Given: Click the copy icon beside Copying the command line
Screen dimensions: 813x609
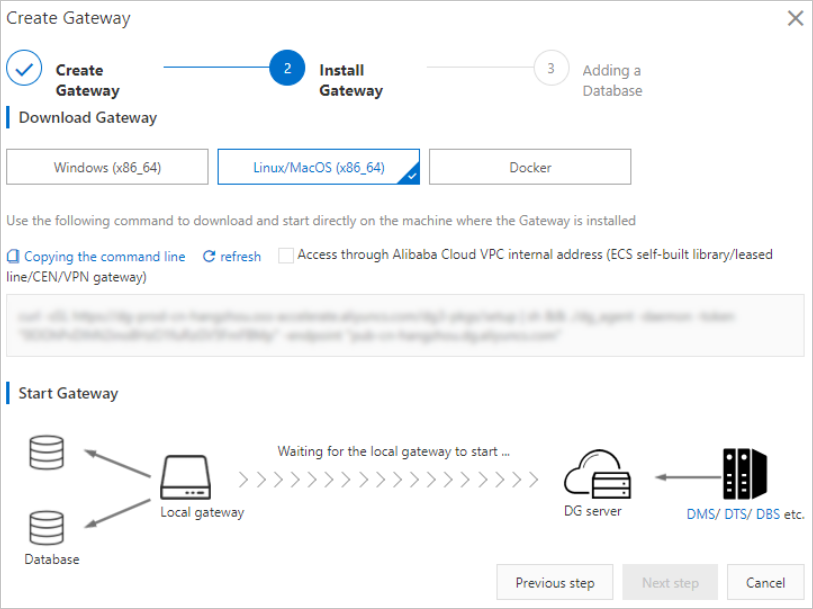Looking at the screenshot, I should [13, 256].
